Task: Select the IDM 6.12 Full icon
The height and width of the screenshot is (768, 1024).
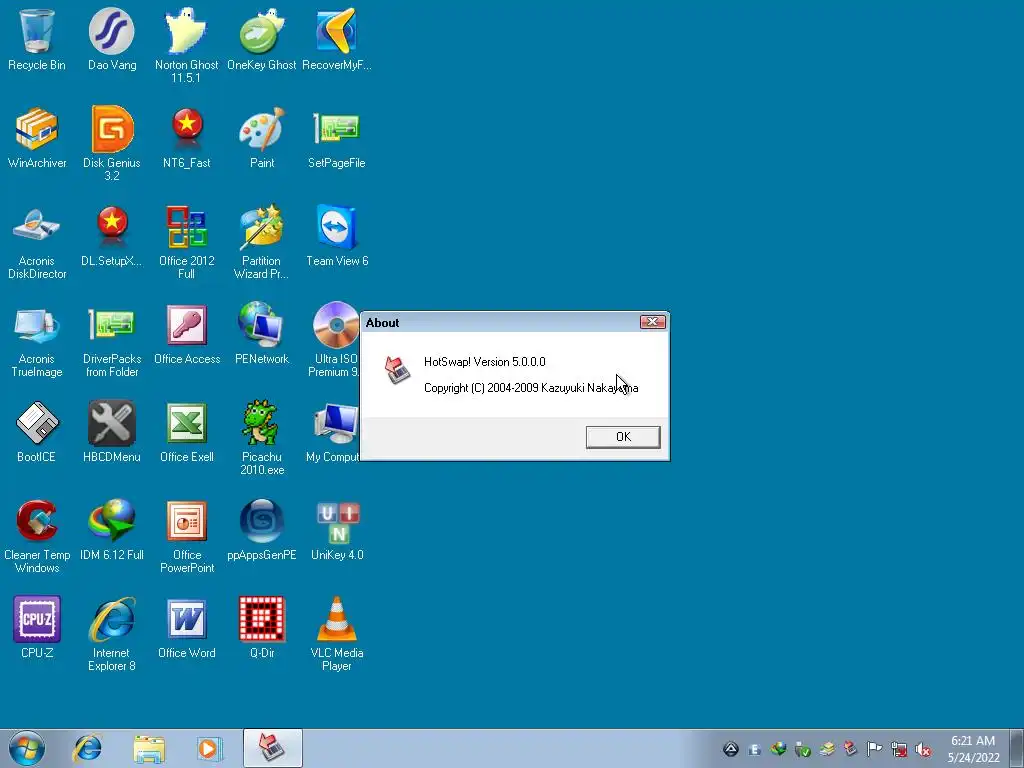Action: (x=112, y=529)
